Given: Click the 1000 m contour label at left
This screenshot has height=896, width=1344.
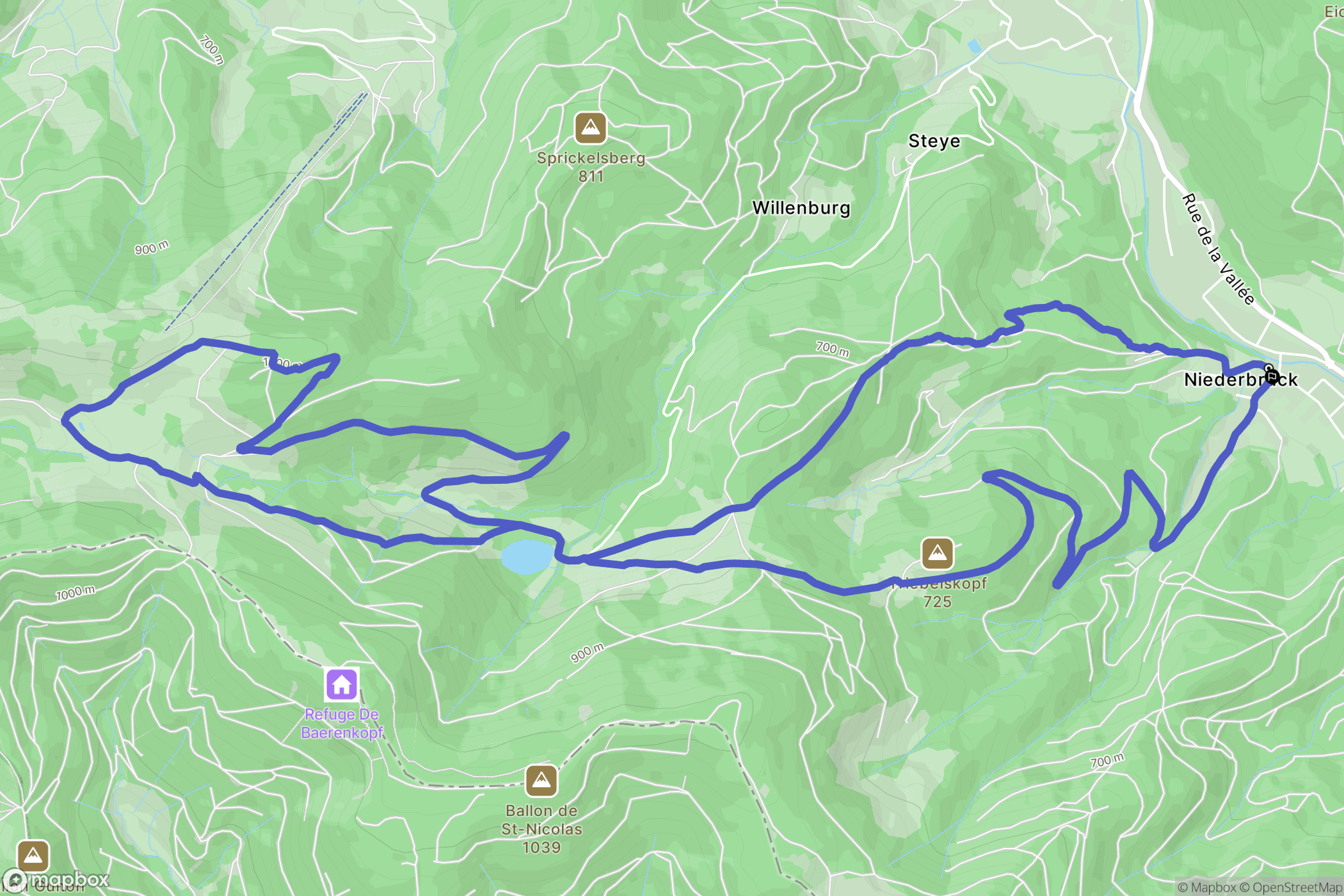Looking at the screenshot, I should 75,593.
